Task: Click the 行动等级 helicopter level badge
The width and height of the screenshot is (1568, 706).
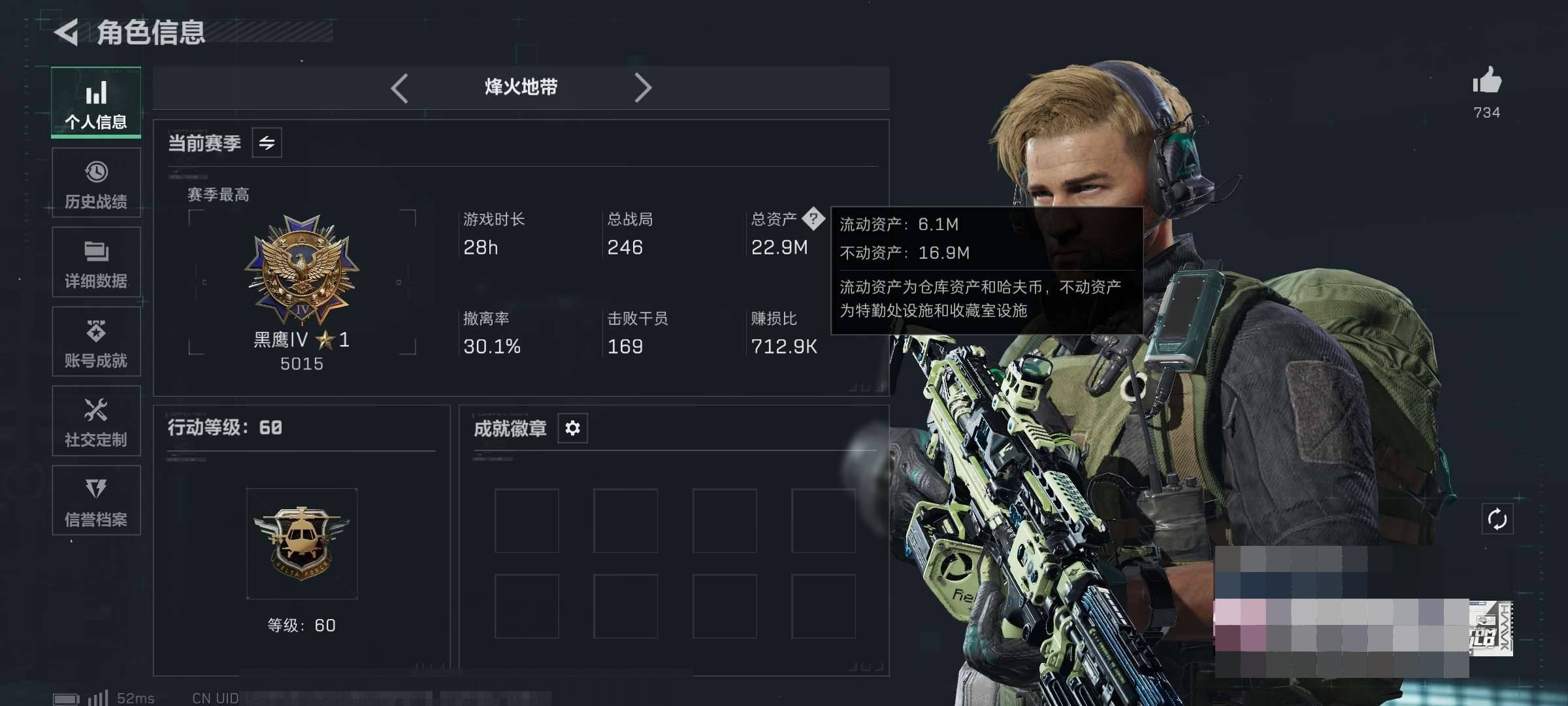Action: [302, 543]
